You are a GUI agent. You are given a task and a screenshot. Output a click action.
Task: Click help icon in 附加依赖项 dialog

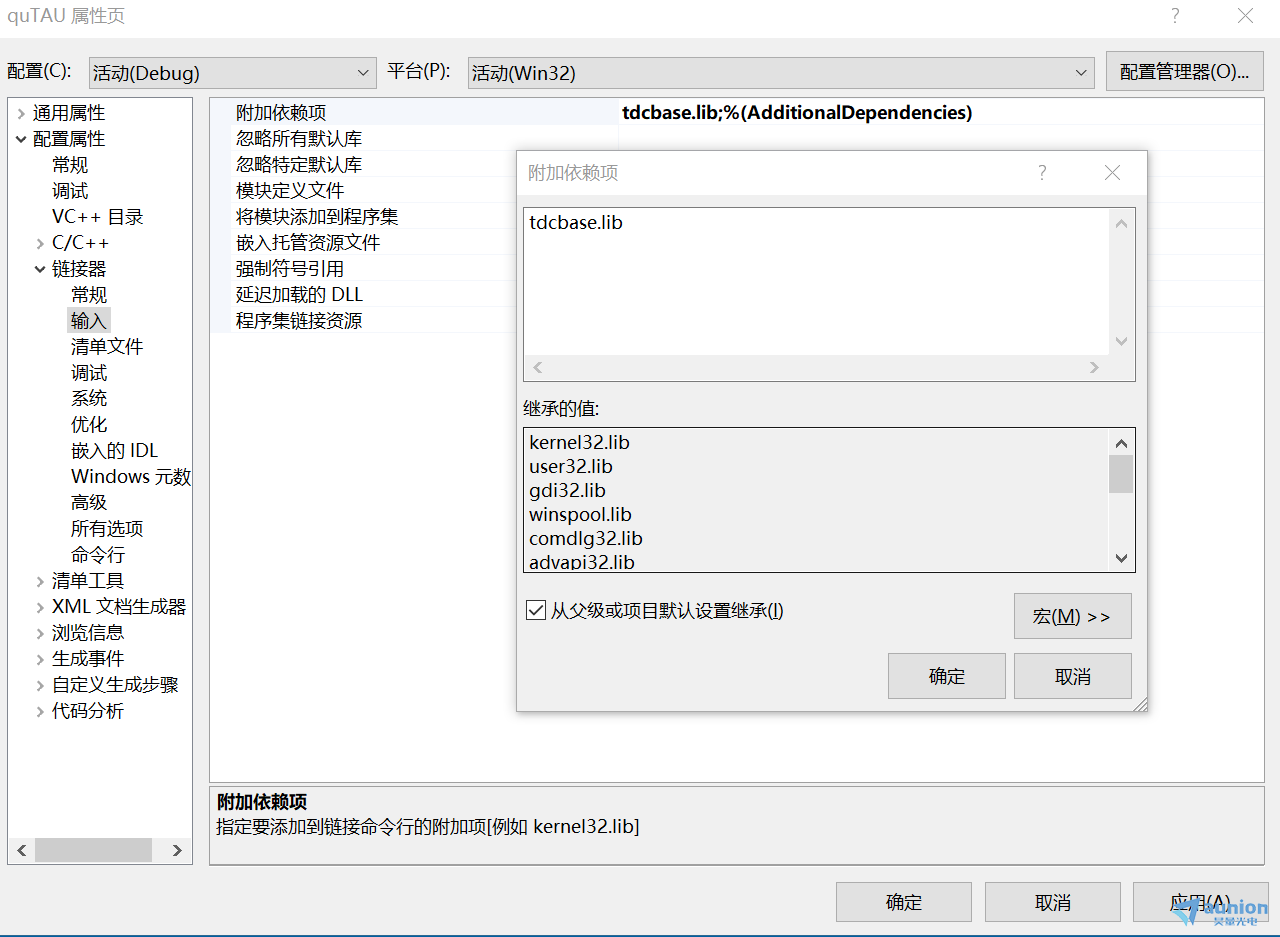click(x=1042, y=172)
